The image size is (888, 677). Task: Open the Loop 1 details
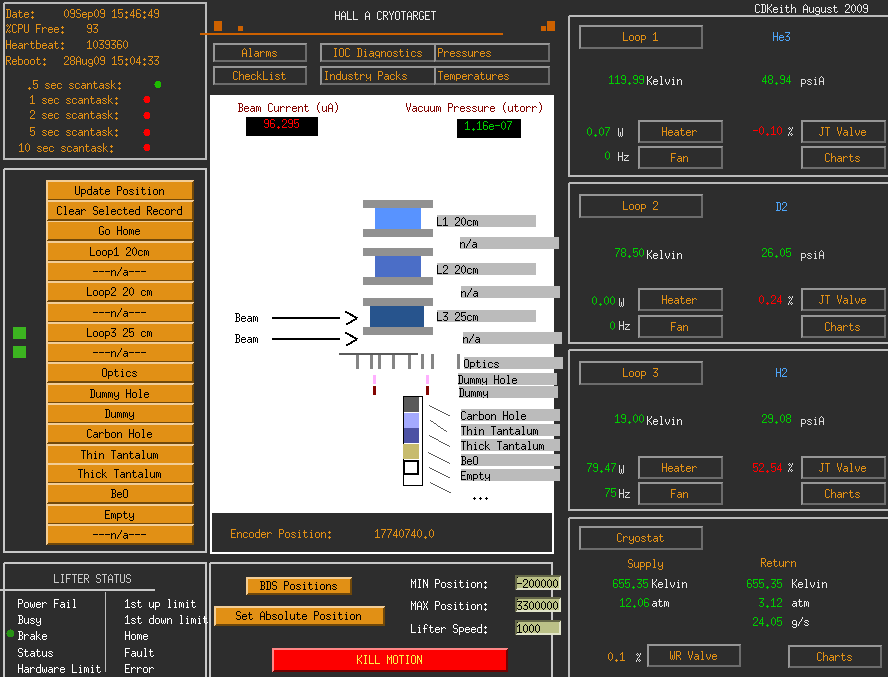(x=641, y=37)
